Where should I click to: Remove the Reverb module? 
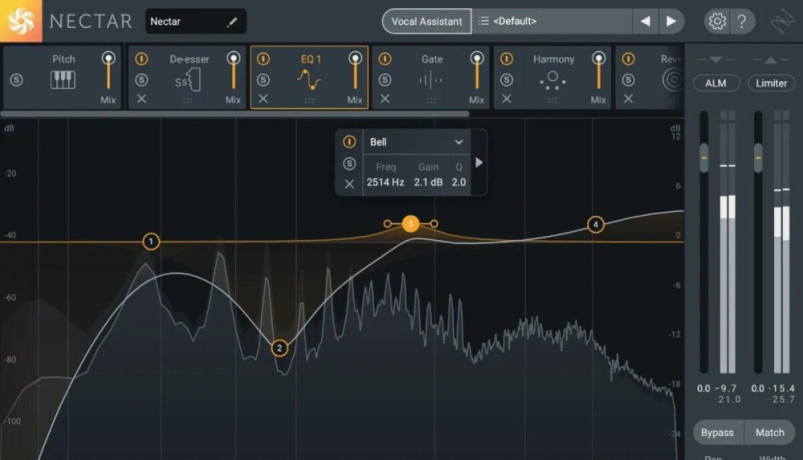point(628,98)
